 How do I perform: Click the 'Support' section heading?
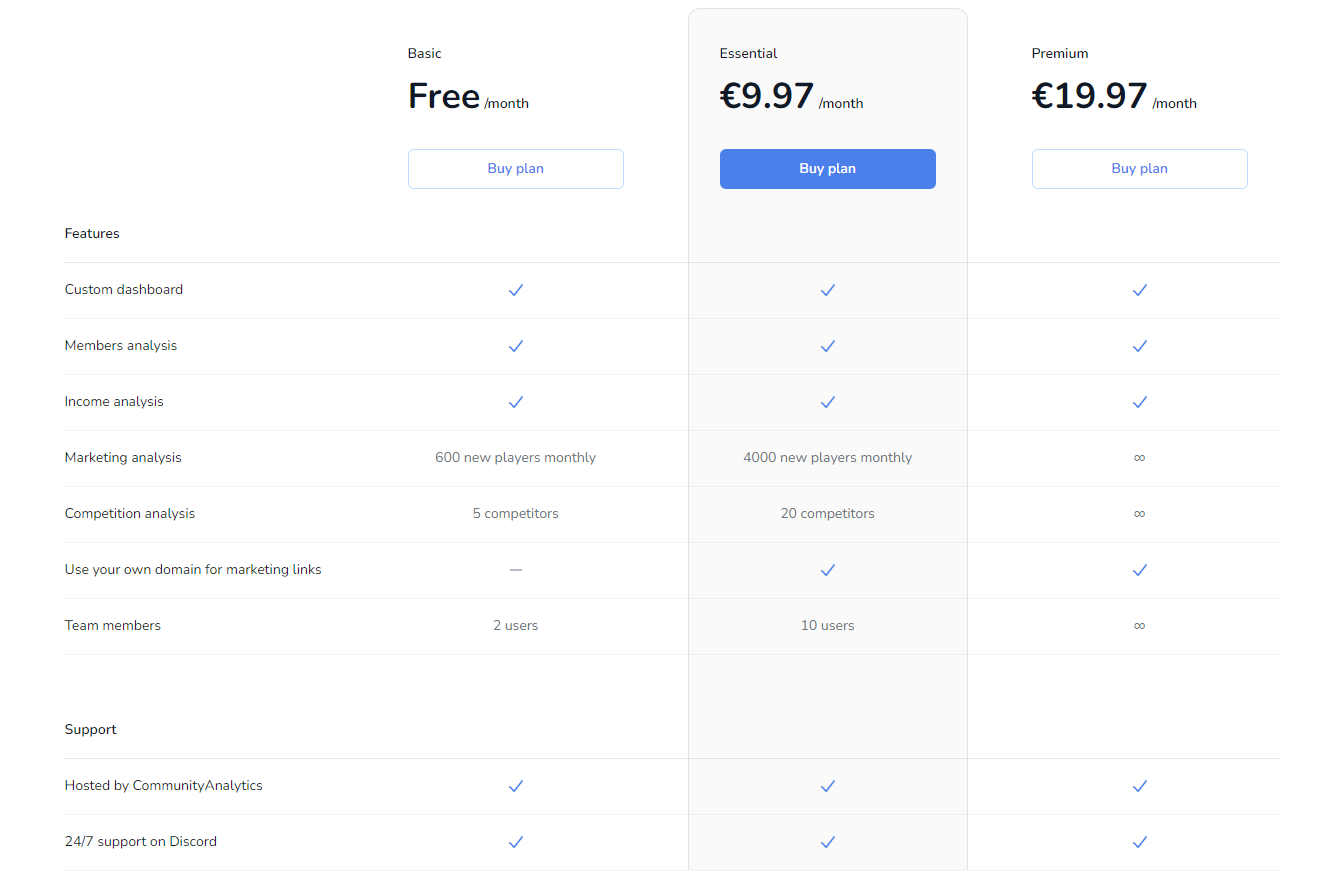[91, 730]
